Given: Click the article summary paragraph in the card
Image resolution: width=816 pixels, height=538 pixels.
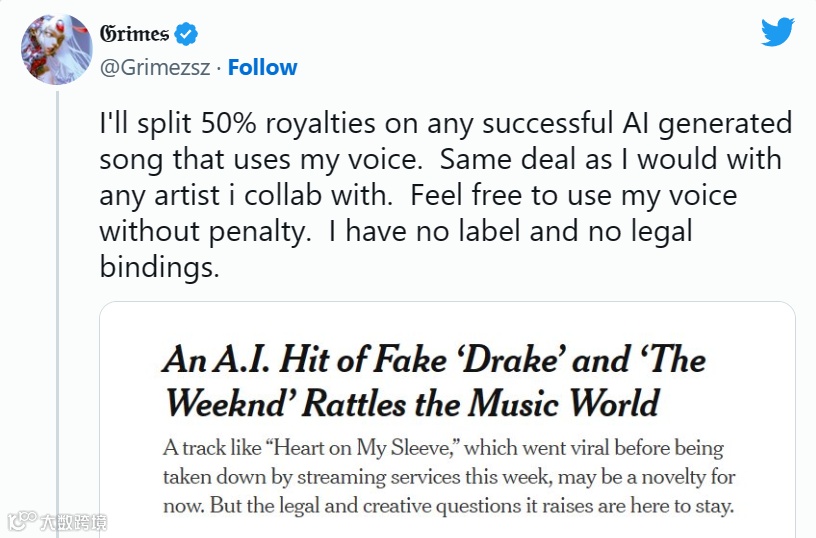Looking at the screenshot, I should (x=448, y=477).
